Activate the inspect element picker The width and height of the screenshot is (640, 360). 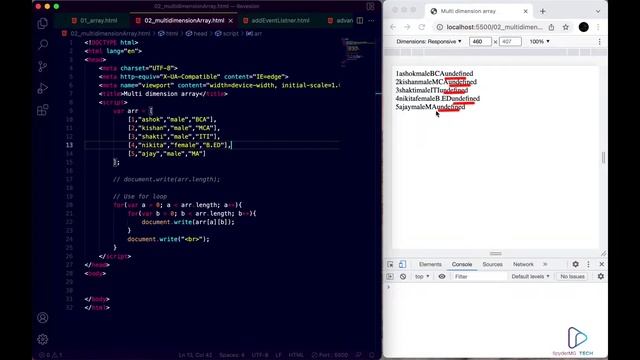point(390,264)
